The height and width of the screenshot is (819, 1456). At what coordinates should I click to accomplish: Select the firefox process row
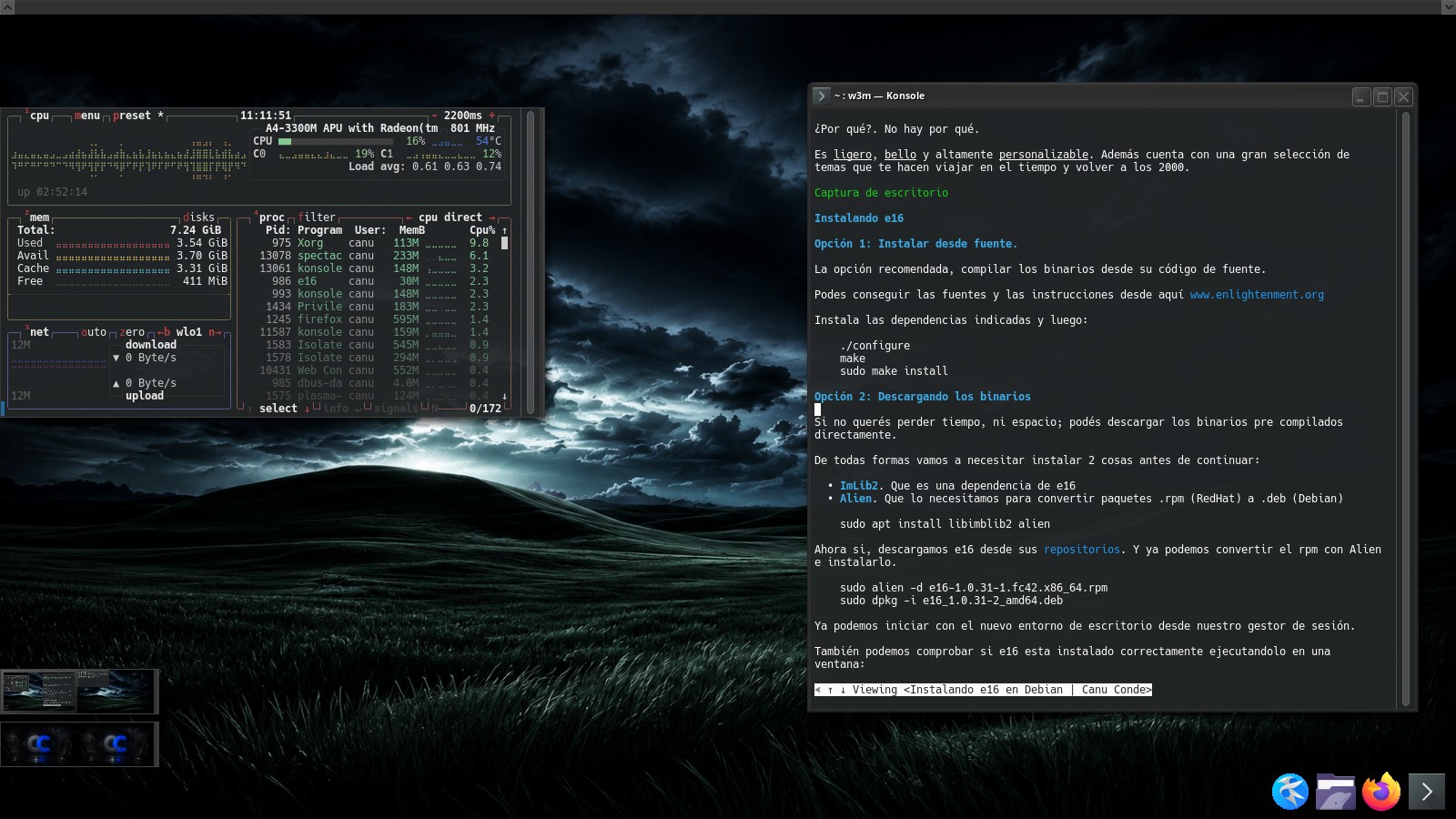click(x=374, y=319)
